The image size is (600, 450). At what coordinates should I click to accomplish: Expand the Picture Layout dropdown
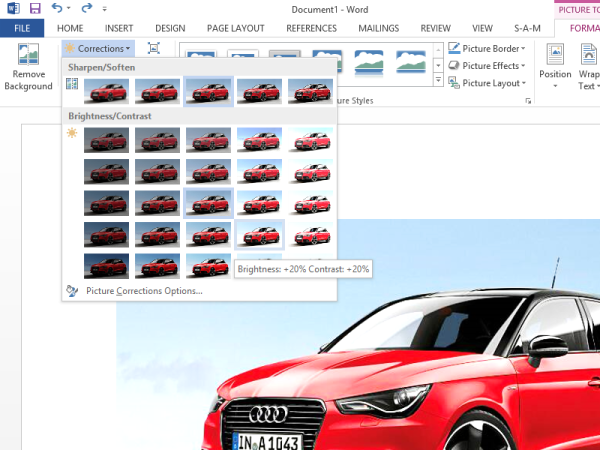(486, 83)
